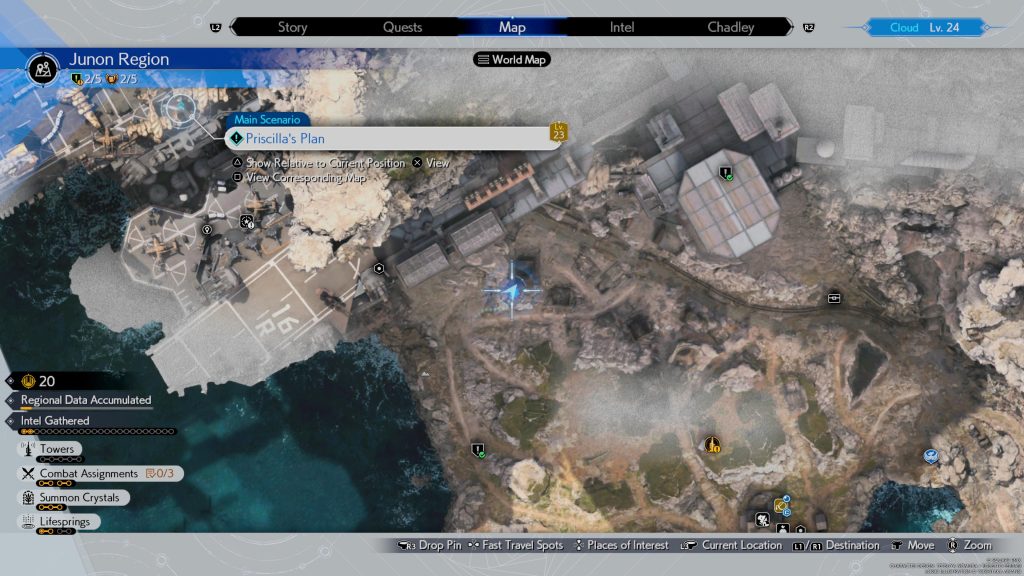Switch to the Story tab
This screenshot has width=1024, height=576.
pyautogui.click(x=292, y=27)
